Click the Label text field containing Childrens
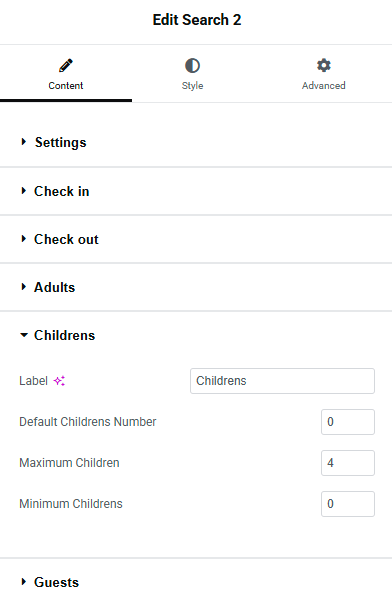Screen dimensions: 392x598 click(283, 381)
